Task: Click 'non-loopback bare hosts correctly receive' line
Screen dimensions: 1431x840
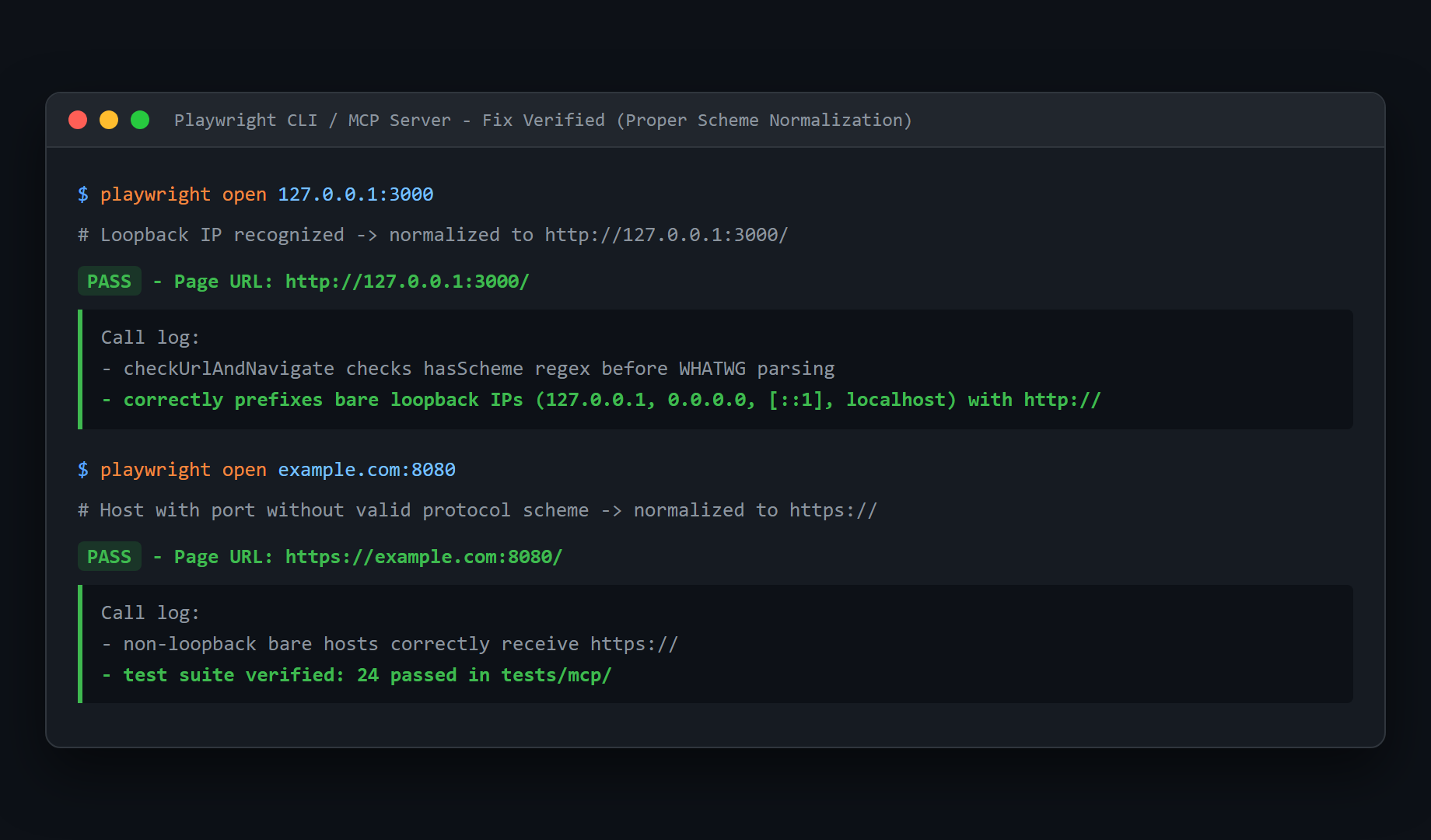Action: click(x=390, y=644)
